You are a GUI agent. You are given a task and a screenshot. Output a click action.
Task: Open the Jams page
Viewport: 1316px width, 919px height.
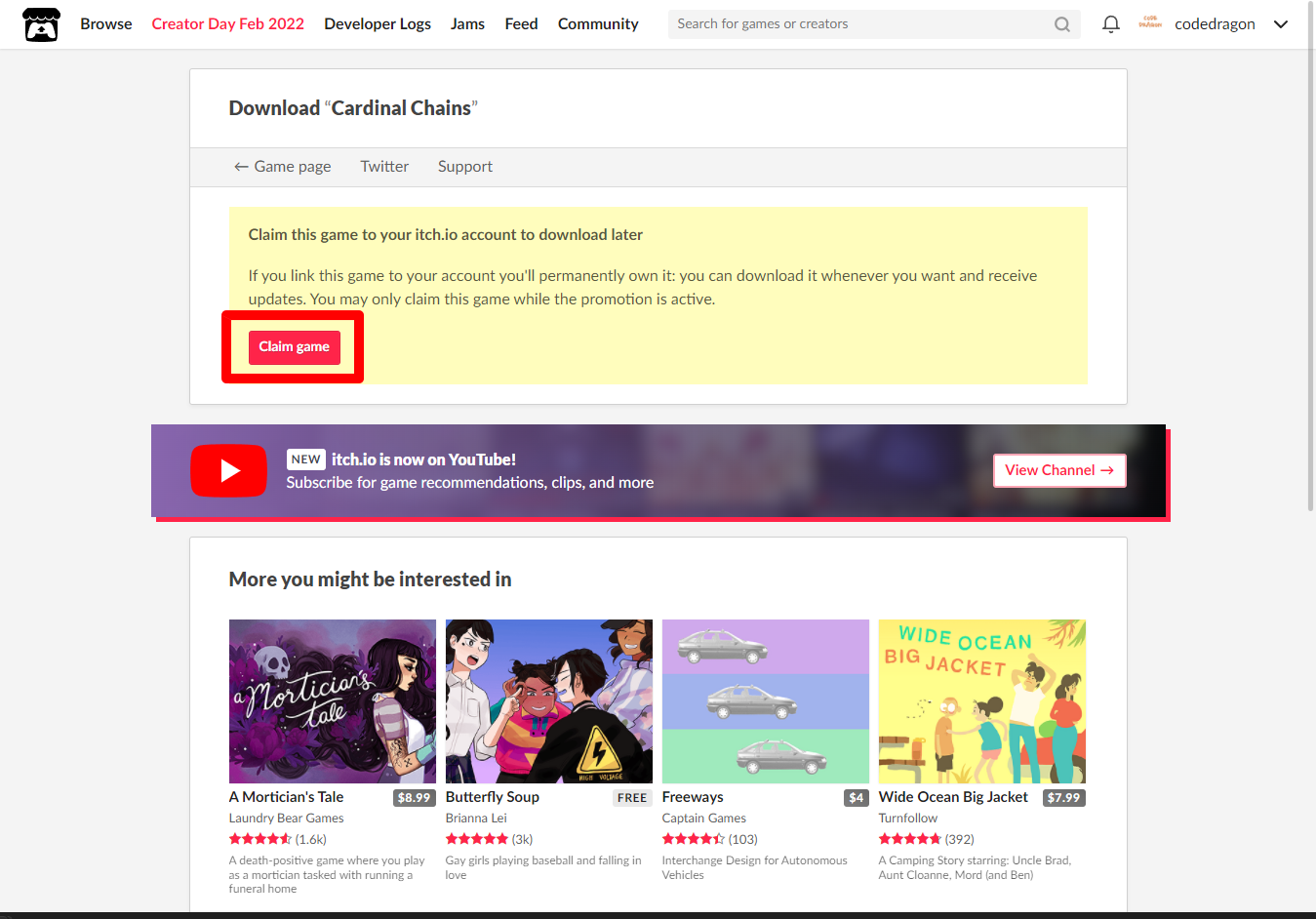[x=467, y=24]
